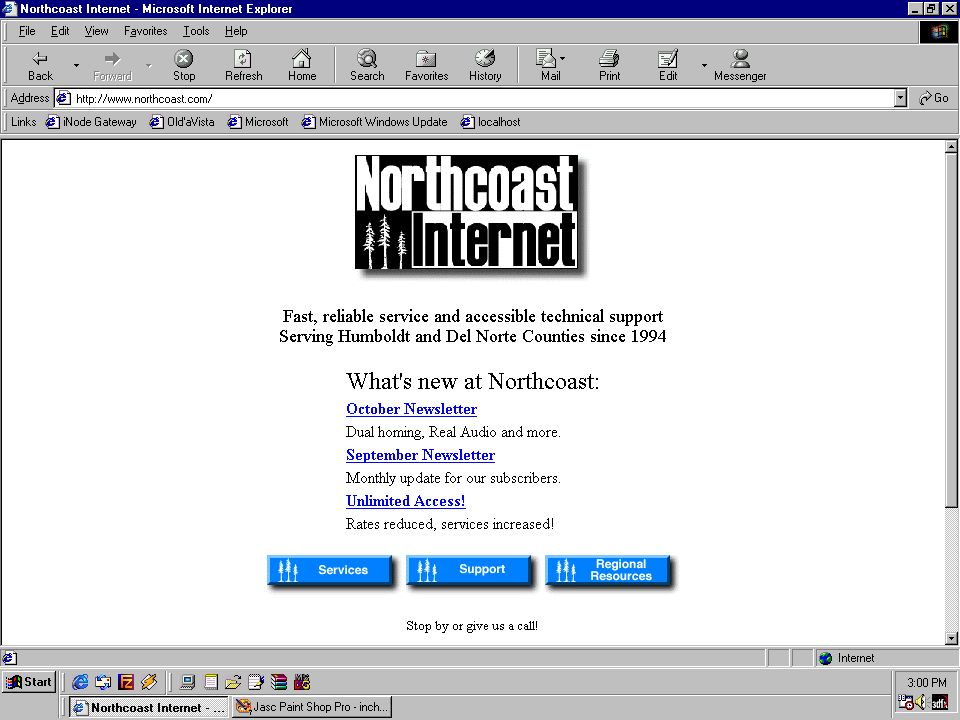Click the Go button next to address bar
This screenshot has height=720, width=960.
coord(934,98)
